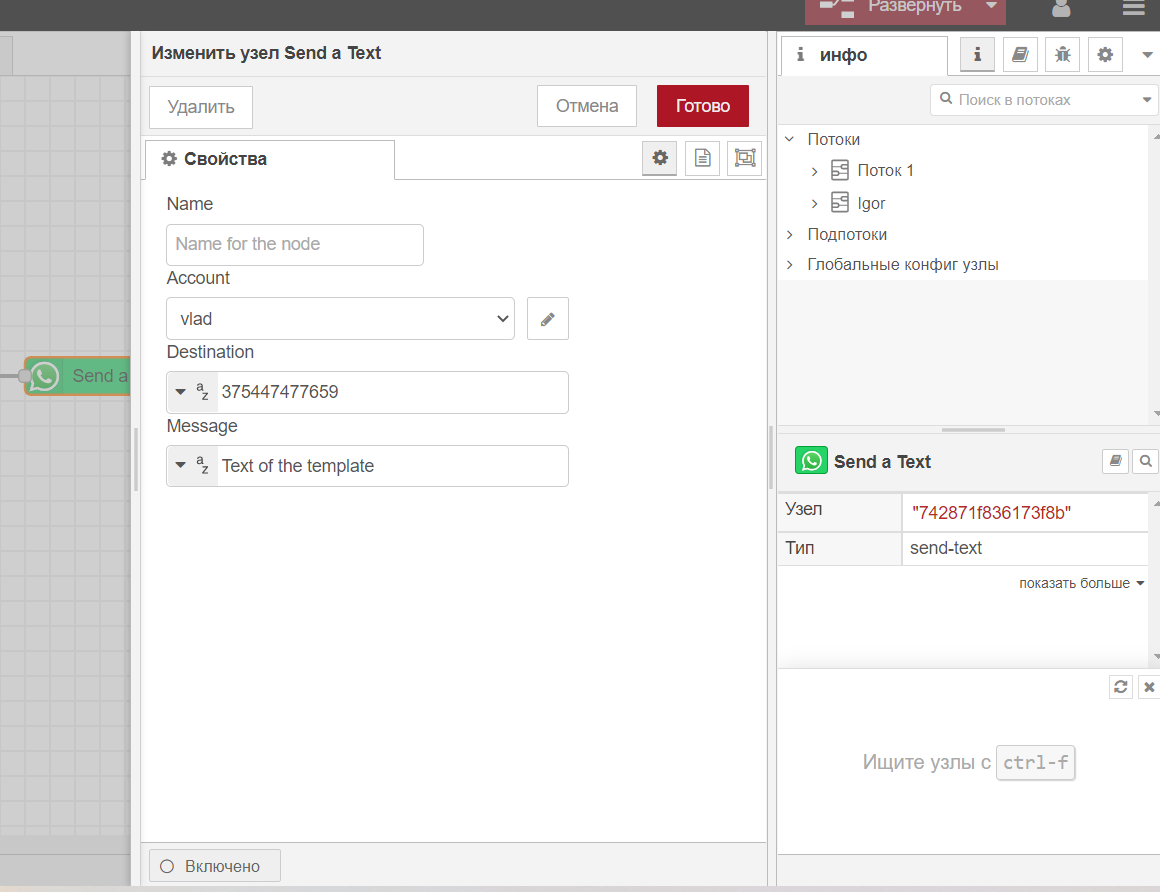Image resolution: width=1160 pixels, height=892 pixels.
Task: Focus the Name for the node input
Action: click(294, 245)
